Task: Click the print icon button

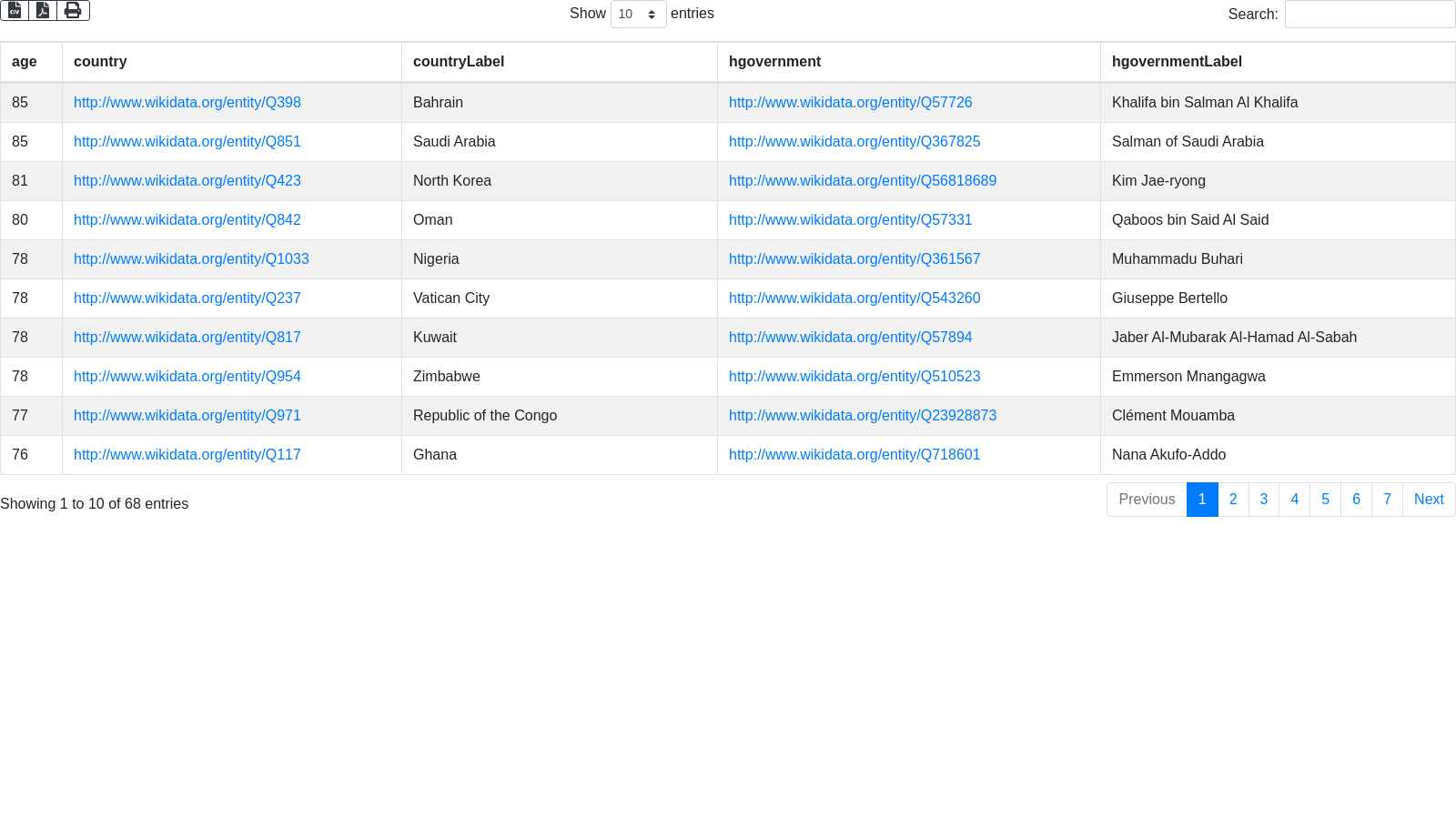Action: [73, 10]
